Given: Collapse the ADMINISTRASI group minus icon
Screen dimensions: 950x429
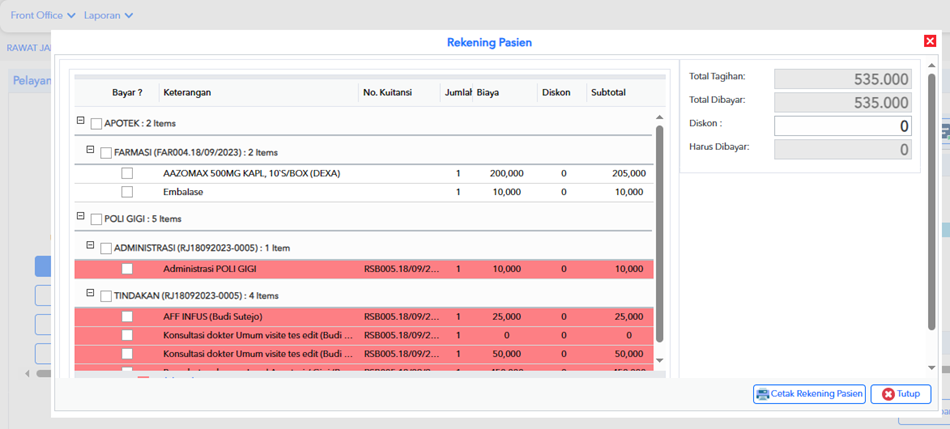Looking at the screenshot, I should tap(90, 245).
